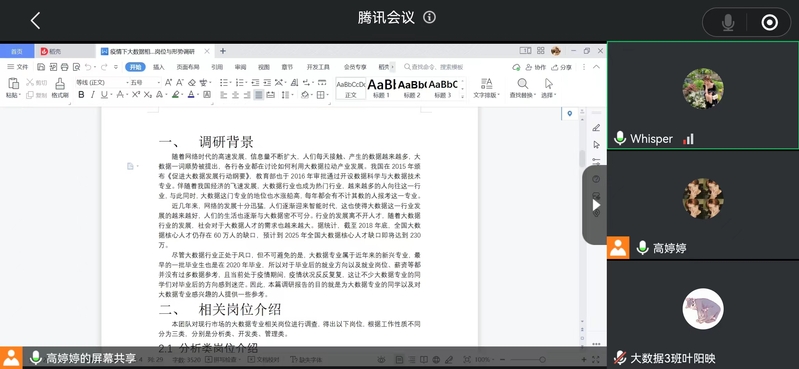Click the print preview icon
Screen dimensions: 799x369
click(76, 67)
